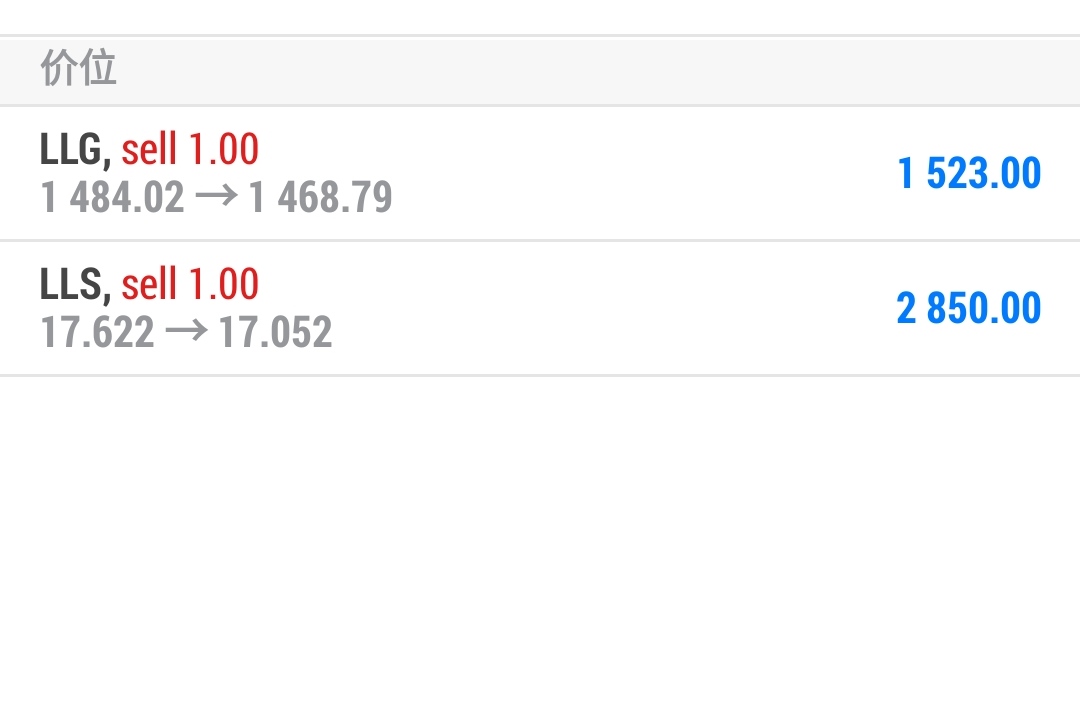The image size is (1080, 712).
Task: Tap the LLG open price 1 484.02
Action: [x=113, y=197]
